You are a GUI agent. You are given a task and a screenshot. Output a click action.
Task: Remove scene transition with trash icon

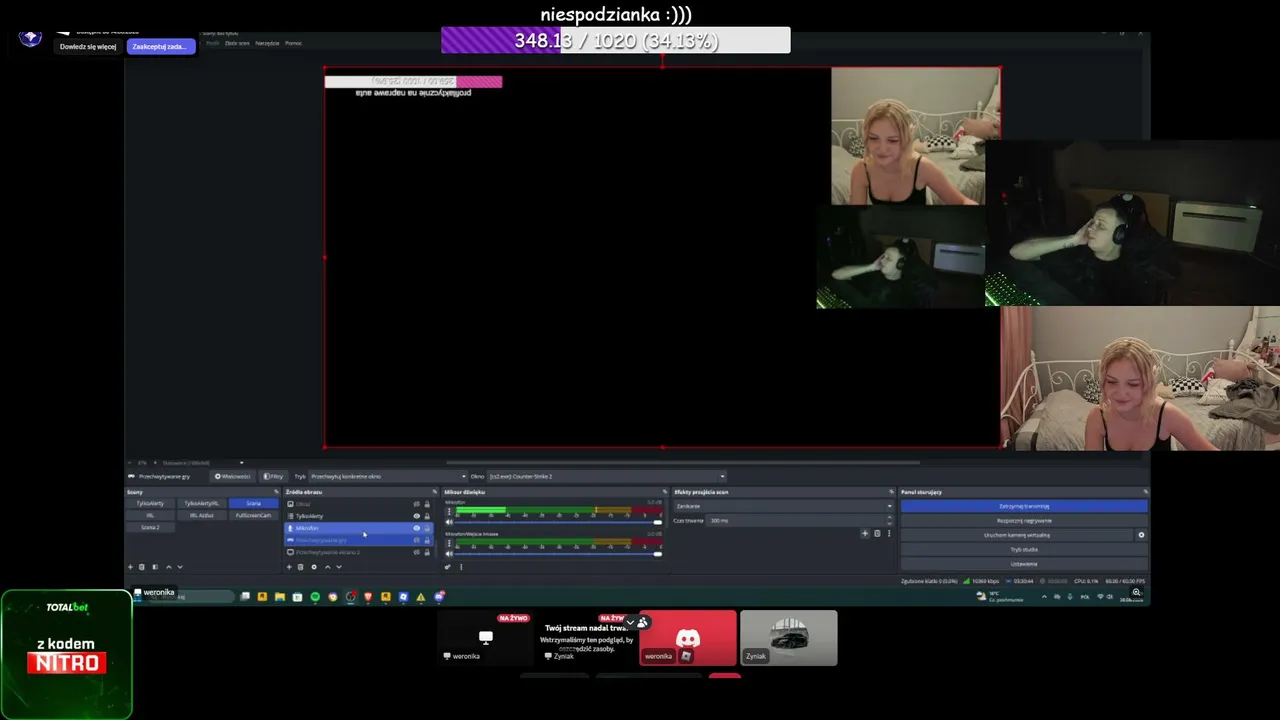point(877,533)
